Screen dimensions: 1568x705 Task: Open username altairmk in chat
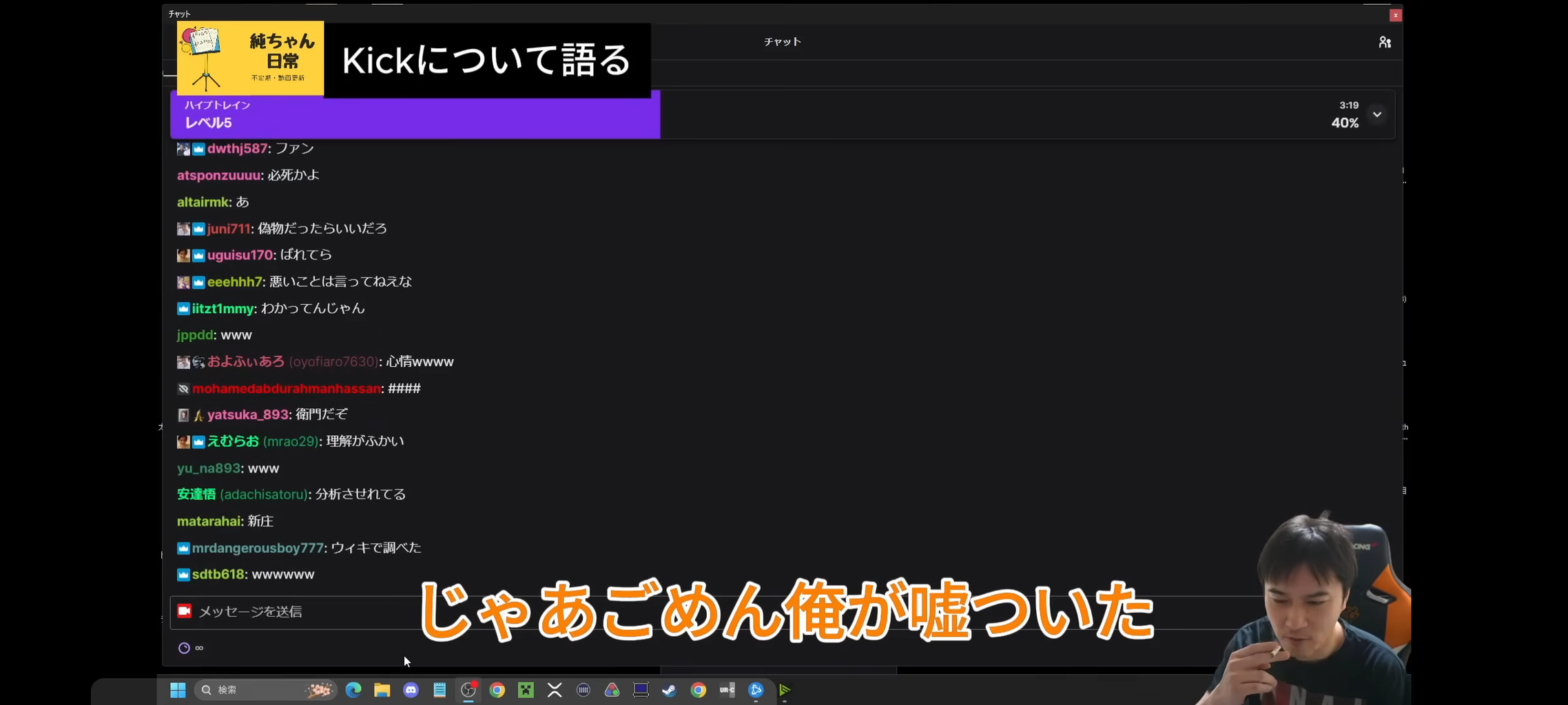[203, 202]
